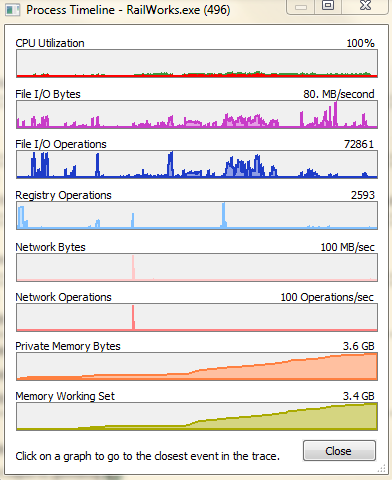This screenshot has height=480, width=392.
Task: Click the red Network Operations spike
Action: 133,317
